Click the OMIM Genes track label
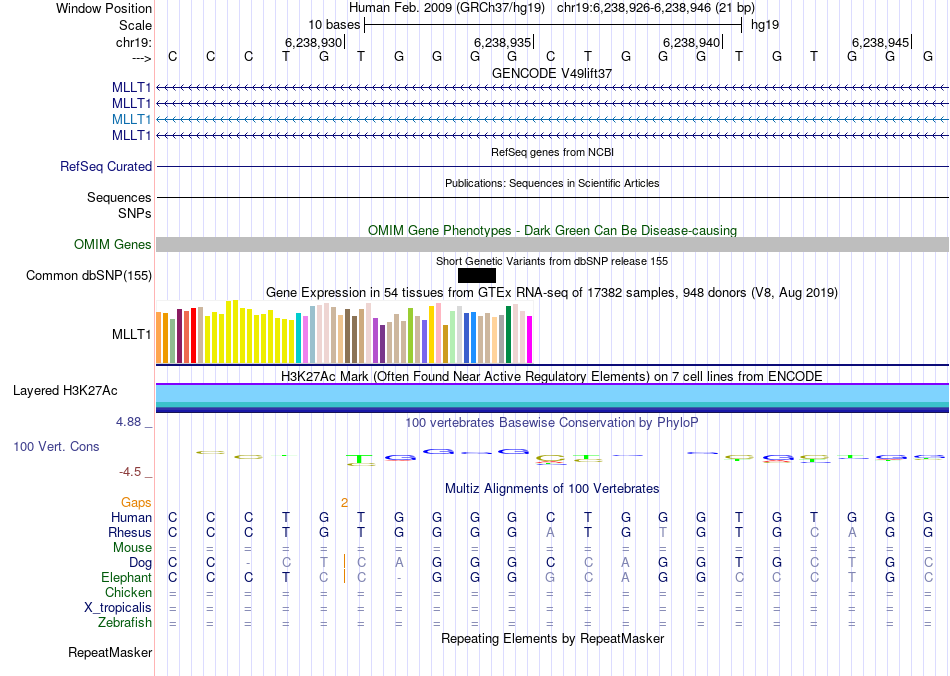 113,245
